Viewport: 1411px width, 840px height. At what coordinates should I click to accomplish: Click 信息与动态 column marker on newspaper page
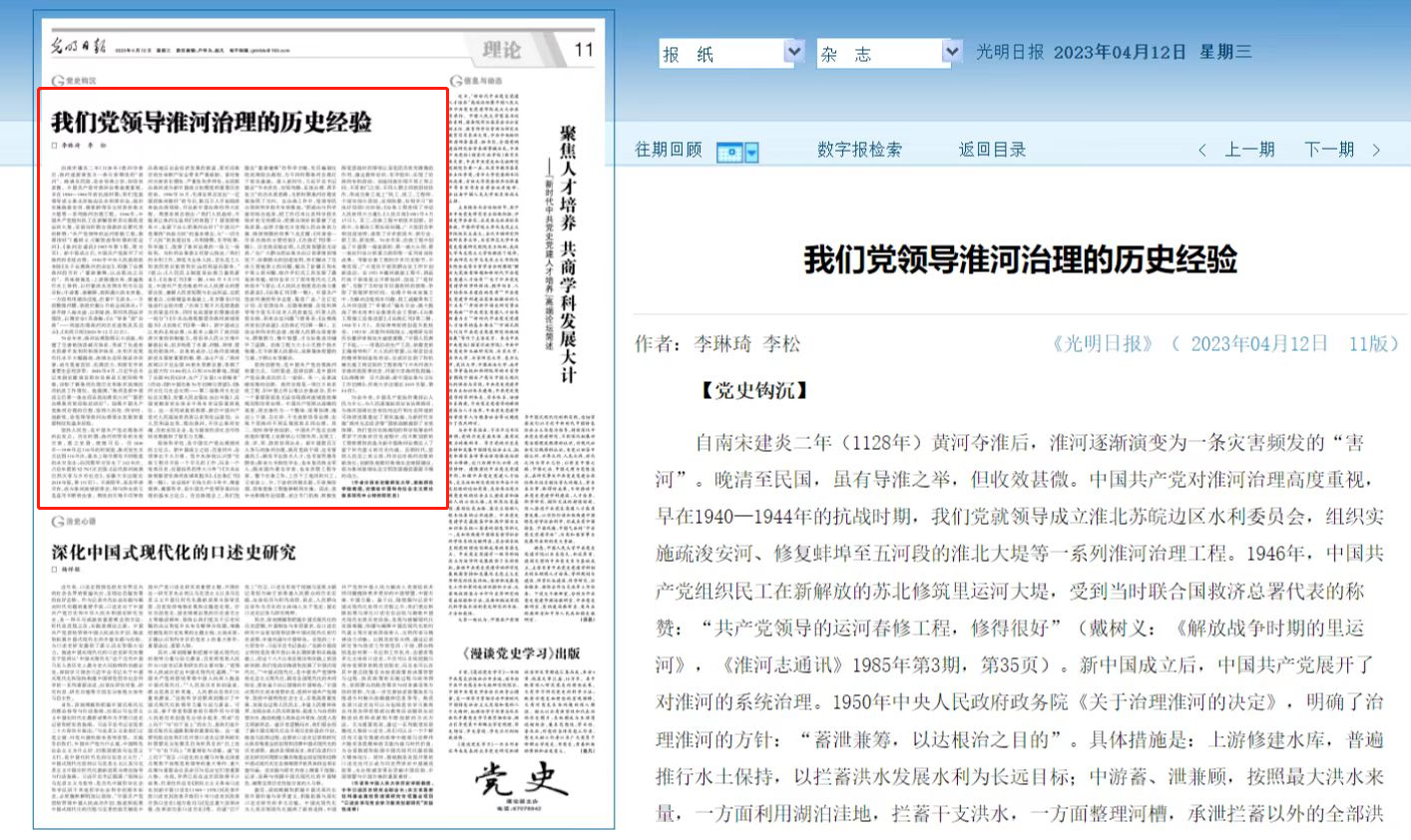click(477, 80)
